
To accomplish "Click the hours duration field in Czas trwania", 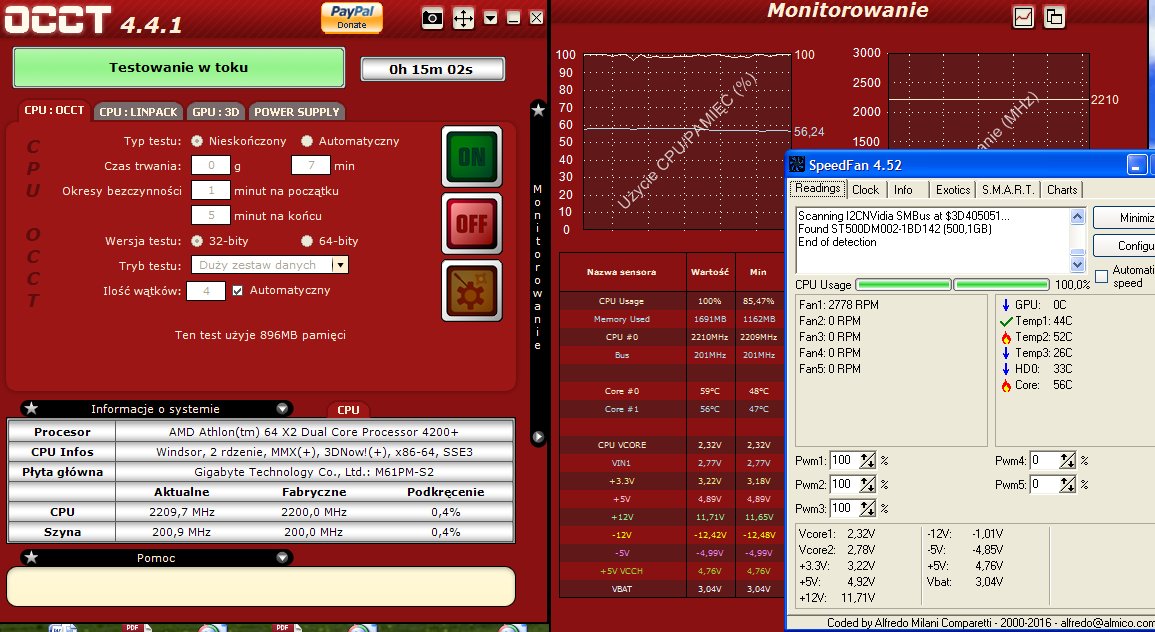I will click(x=211, y=166).
